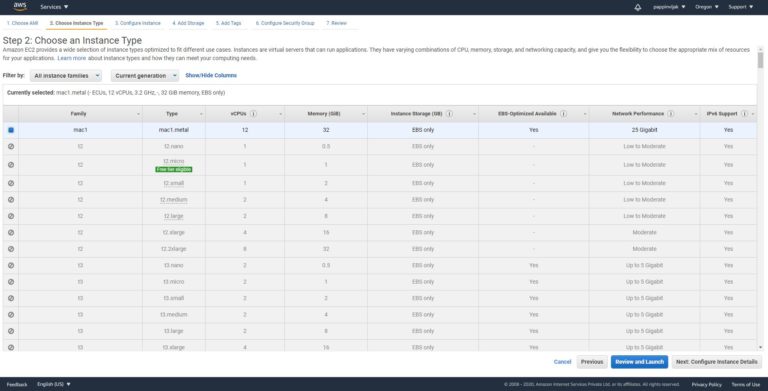The width and height of the screenshot is (768, 391).
Task: Expand the Services menu dropdown
Action: [54, 7]
